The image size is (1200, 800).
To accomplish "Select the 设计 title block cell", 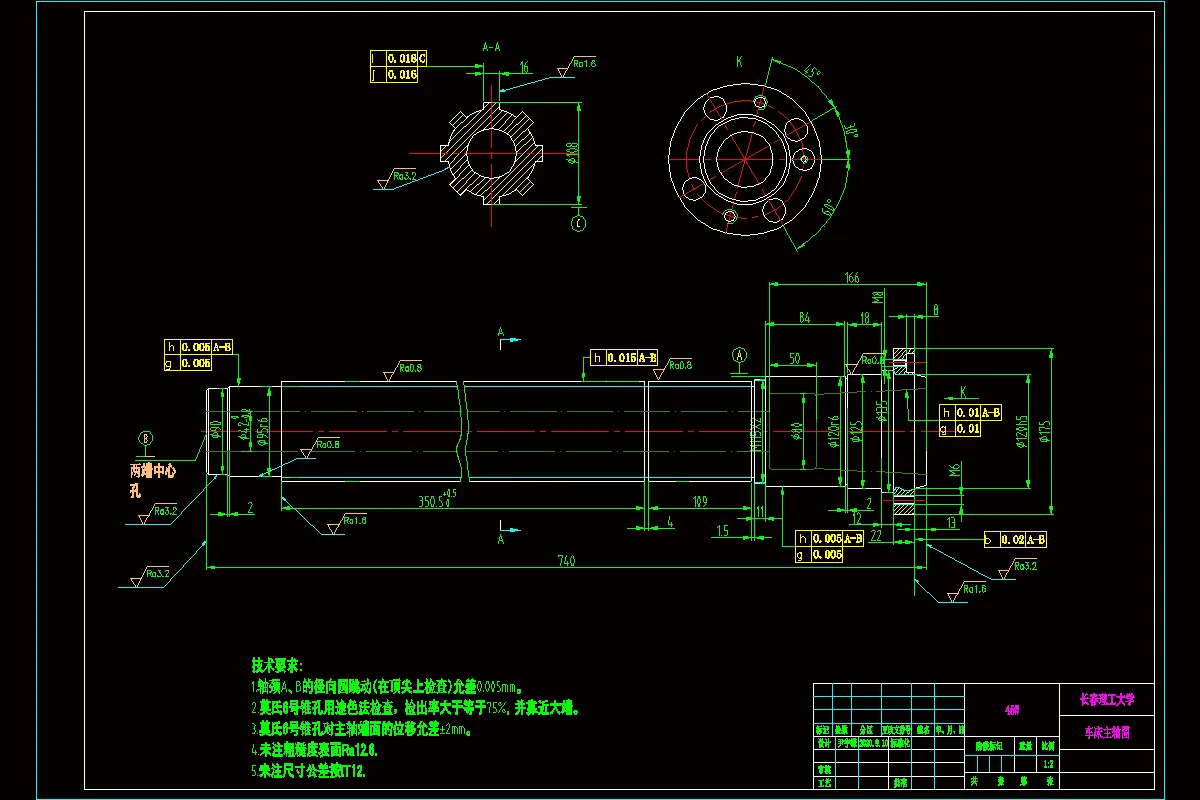I will tap(824, 745).
